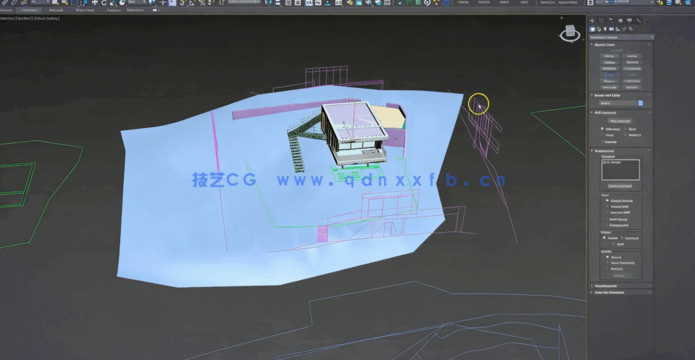Open the selection filter dropdown in toolbar
This screenshot has width=695, height=360.
point(40,3)
